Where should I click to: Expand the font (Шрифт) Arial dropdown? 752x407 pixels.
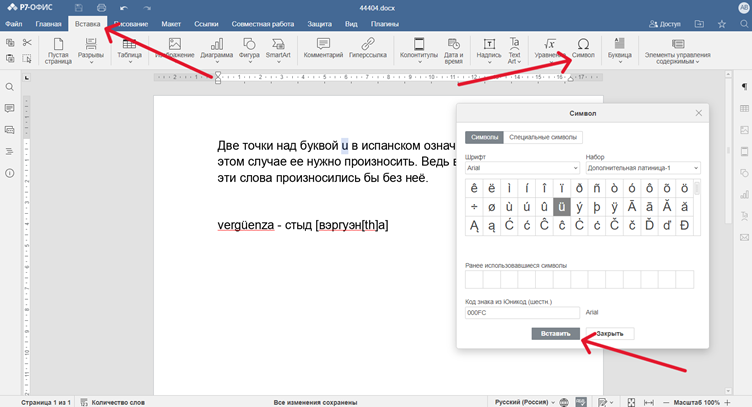click(x=522, y=168)
